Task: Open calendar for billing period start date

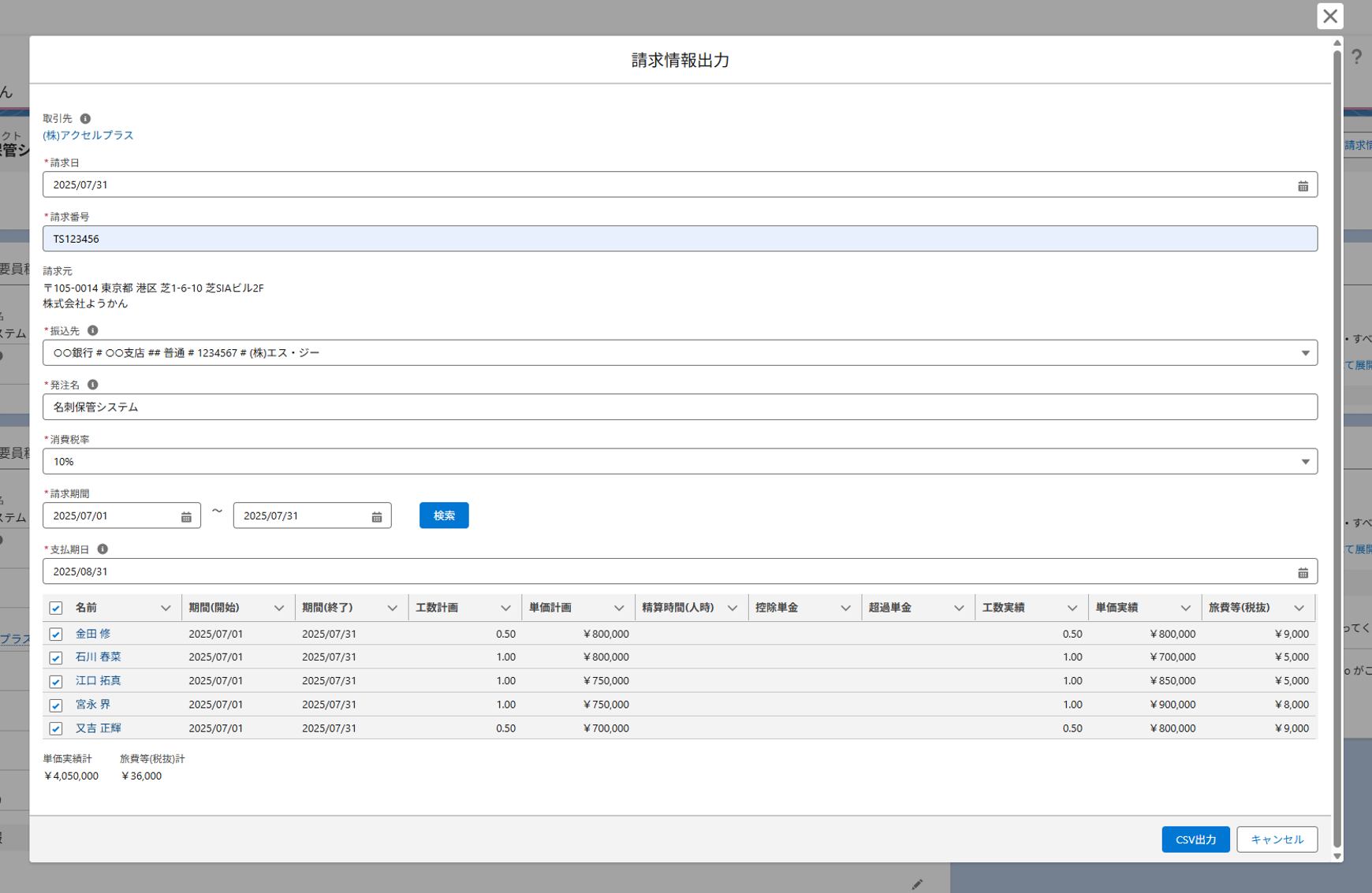Action: coord(186,516)
